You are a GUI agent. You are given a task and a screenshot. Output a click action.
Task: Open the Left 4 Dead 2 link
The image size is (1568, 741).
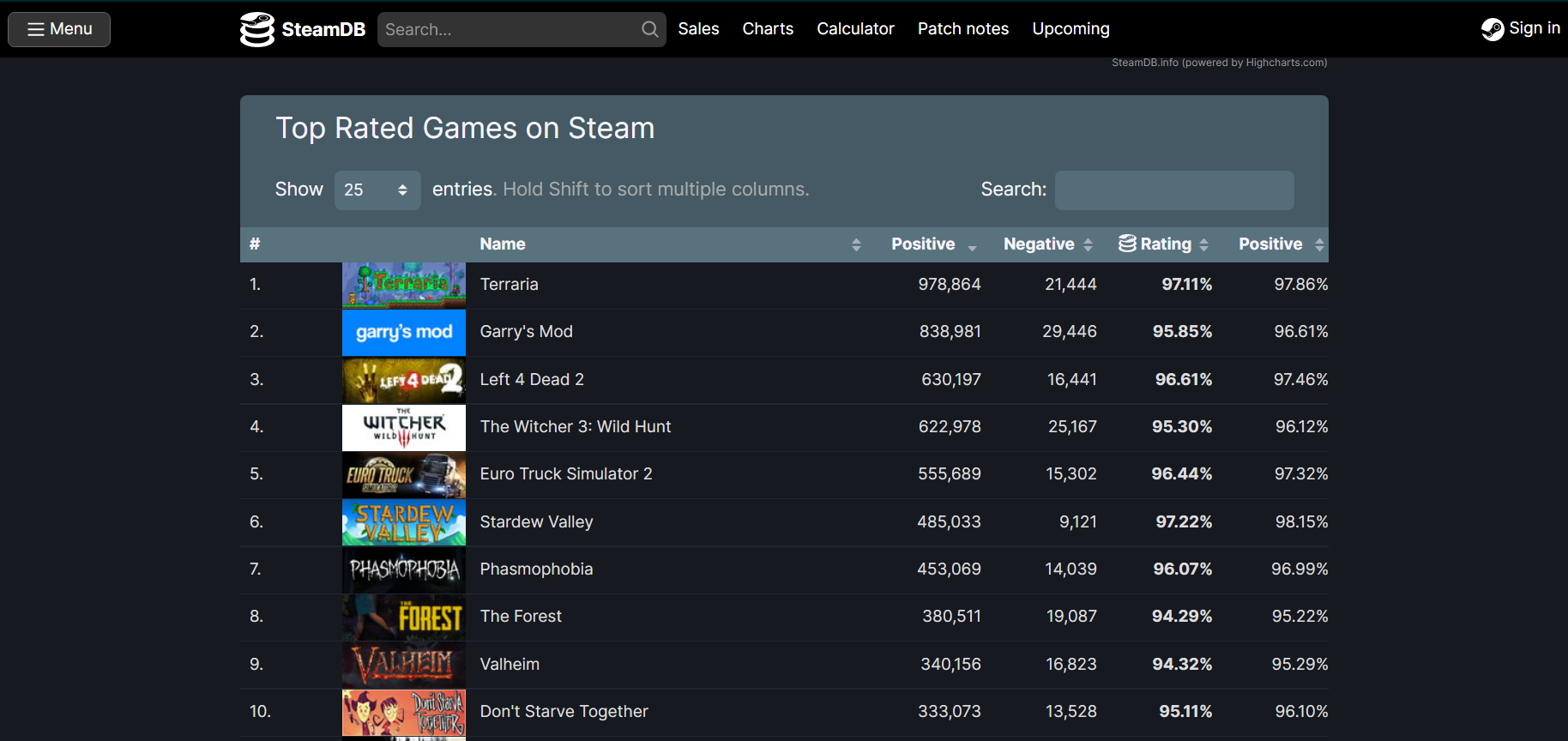point(532,379)
